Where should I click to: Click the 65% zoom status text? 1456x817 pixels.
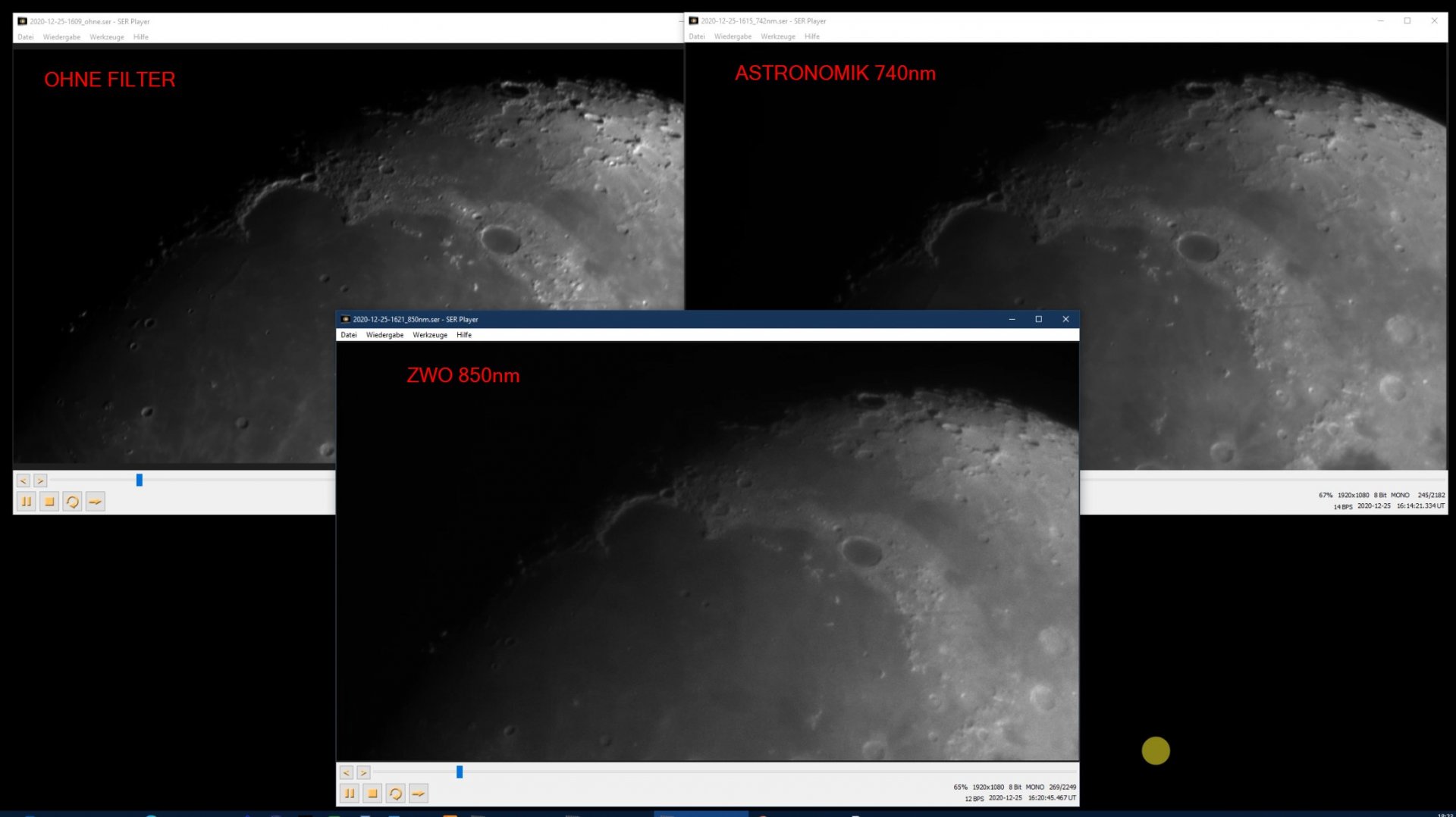coord(961,787)
